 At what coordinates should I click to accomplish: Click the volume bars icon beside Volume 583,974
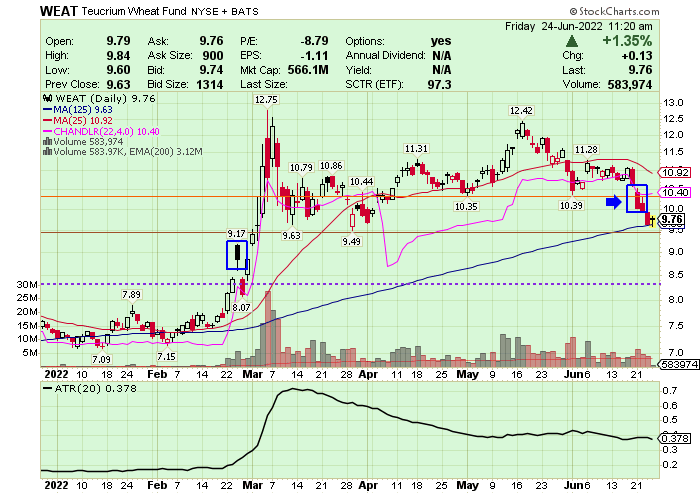coord(45,141)
